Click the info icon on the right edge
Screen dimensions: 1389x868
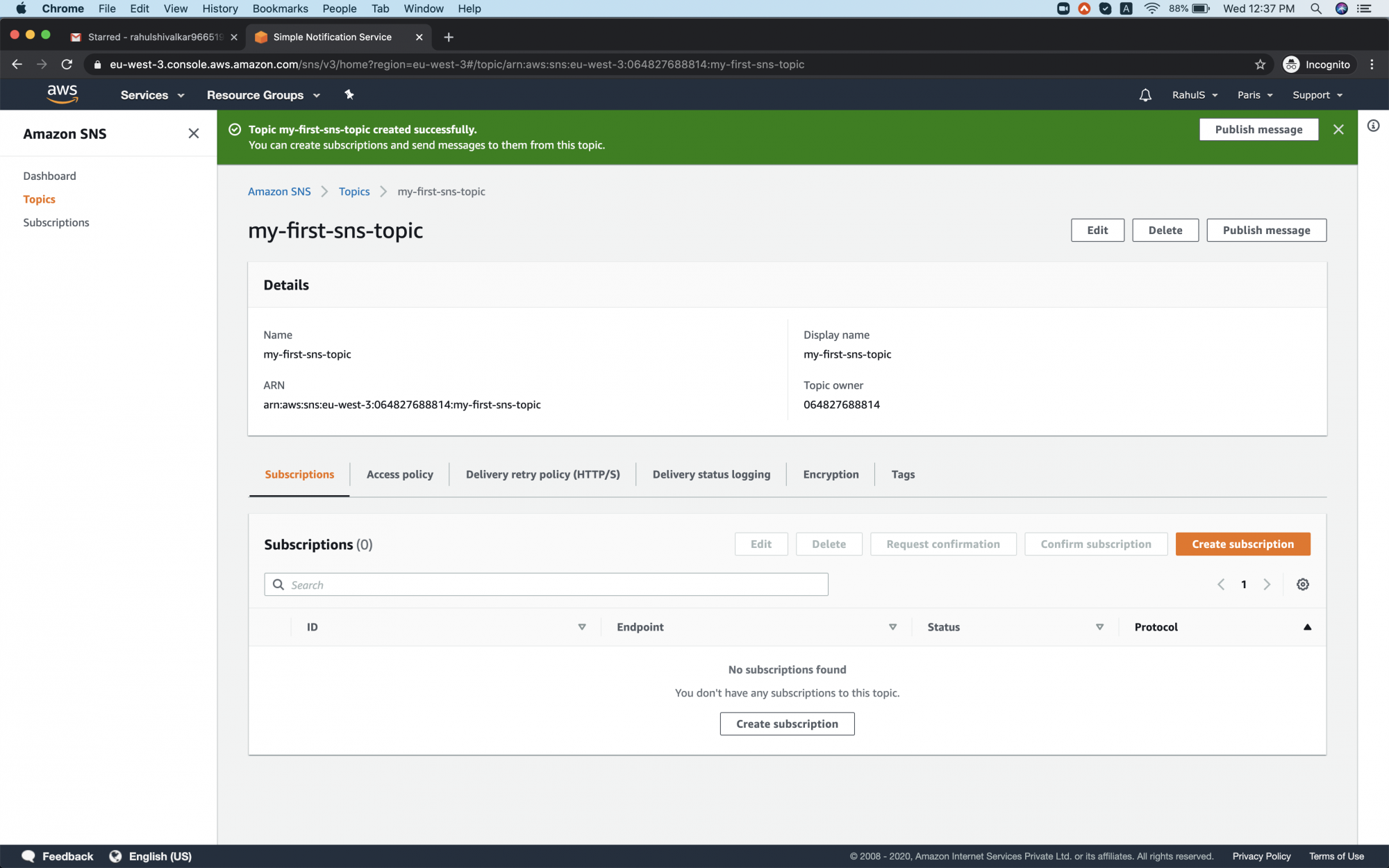coord(1374,126)
